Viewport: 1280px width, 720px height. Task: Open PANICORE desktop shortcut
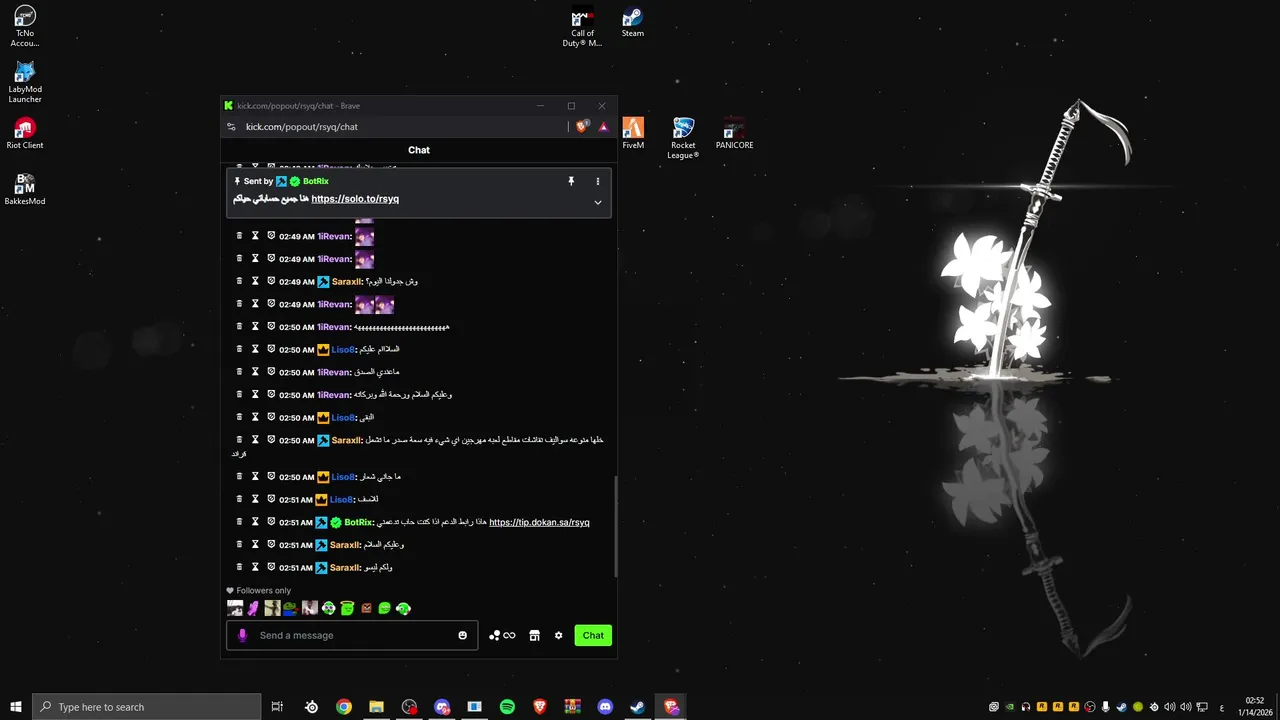[x=734, y=134]
